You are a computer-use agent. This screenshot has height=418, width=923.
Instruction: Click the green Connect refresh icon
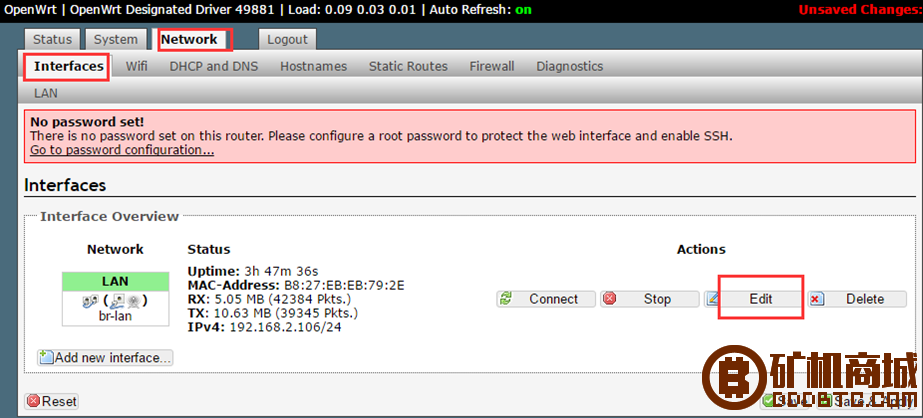(505, 299)
